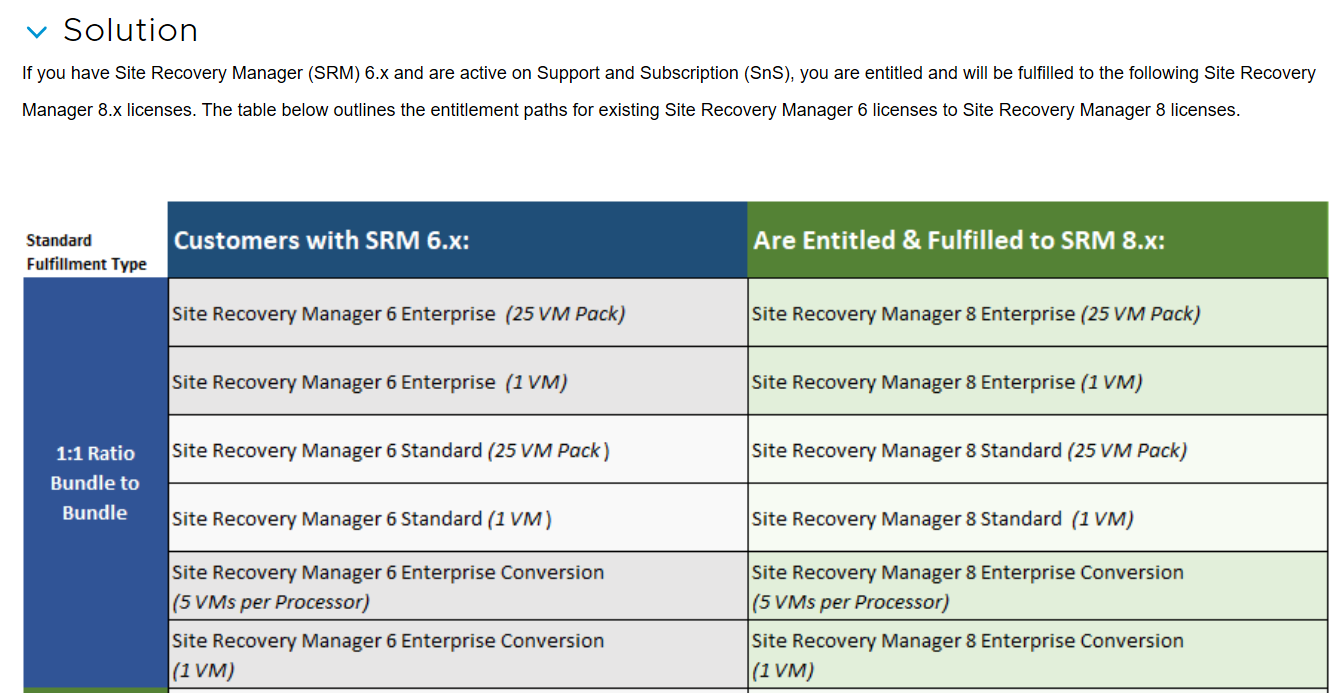Select 'Site Recovery Manager 8 Enterprise (1 VM)' cell
The width and height of the screenshot is (1340, 693).
[x=1038, y=381]
